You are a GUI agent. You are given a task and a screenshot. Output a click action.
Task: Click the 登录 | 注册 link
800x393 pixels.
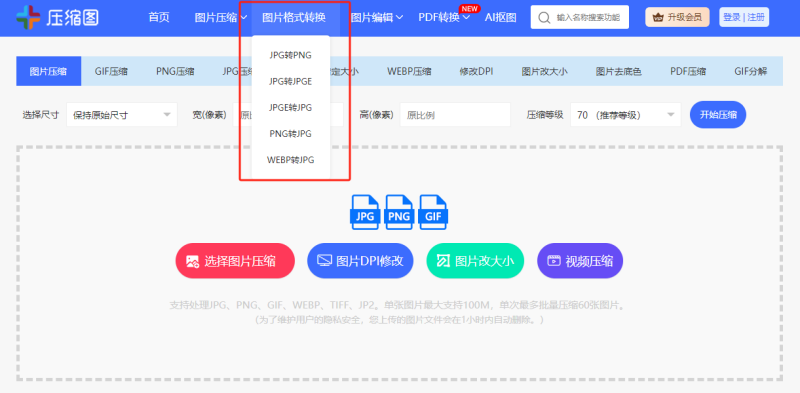[x=744, y=17]
